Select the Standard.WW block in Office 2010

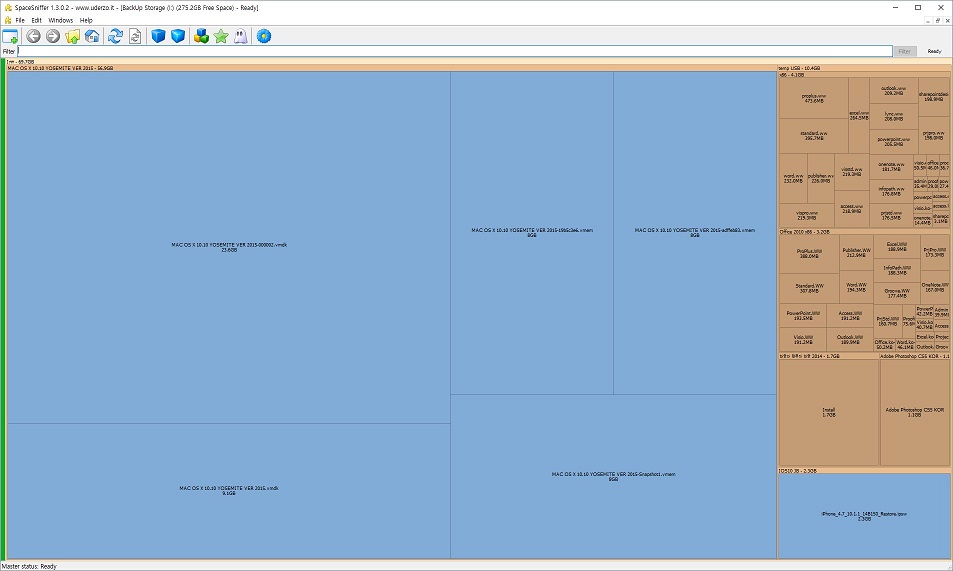809,288
